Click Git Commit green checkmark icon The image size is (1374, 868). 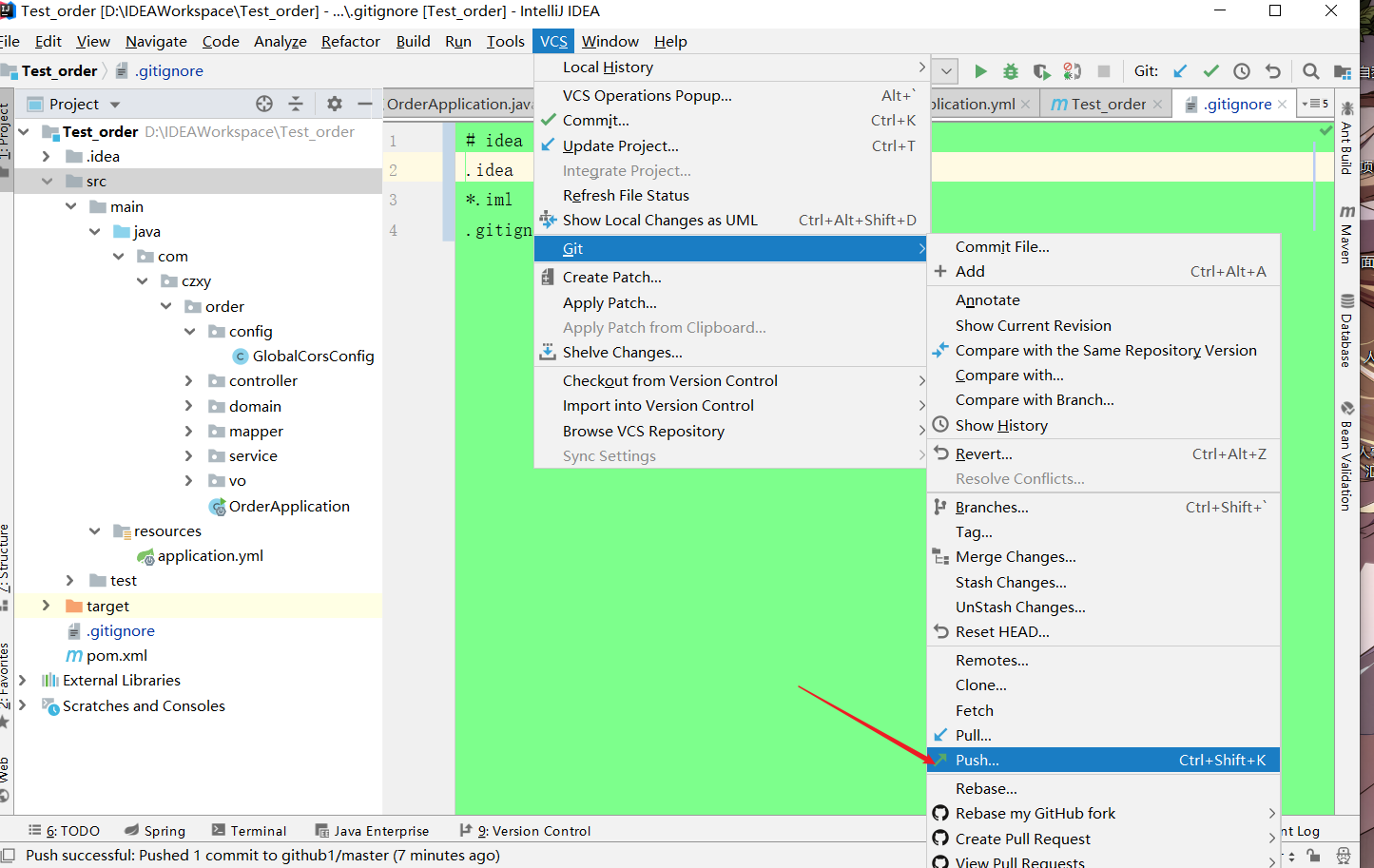[1210, 71]
